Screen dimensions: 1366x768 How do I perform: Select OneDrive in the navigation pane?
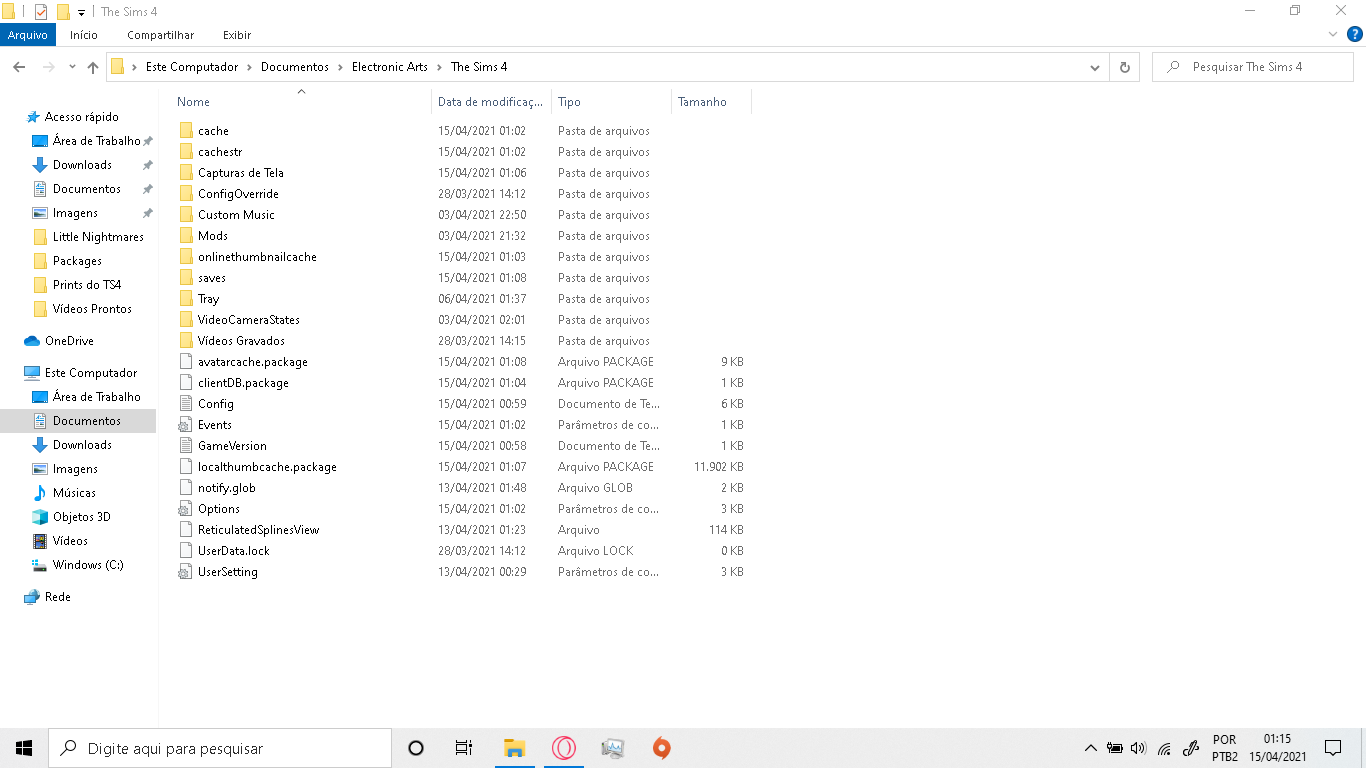coord(69,341)
